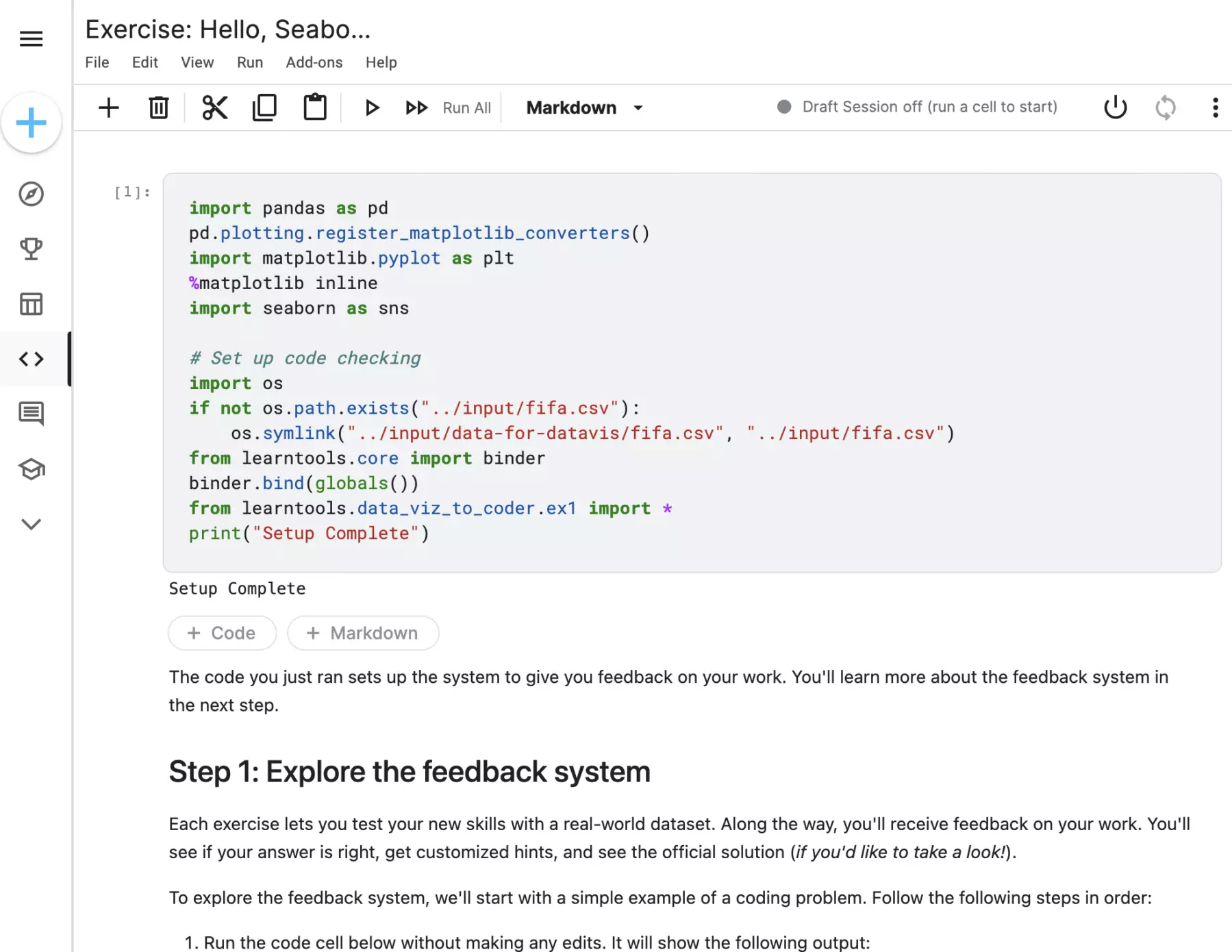Click the draft session status indicator
The image size is (1232, 952).
point(918,107)
